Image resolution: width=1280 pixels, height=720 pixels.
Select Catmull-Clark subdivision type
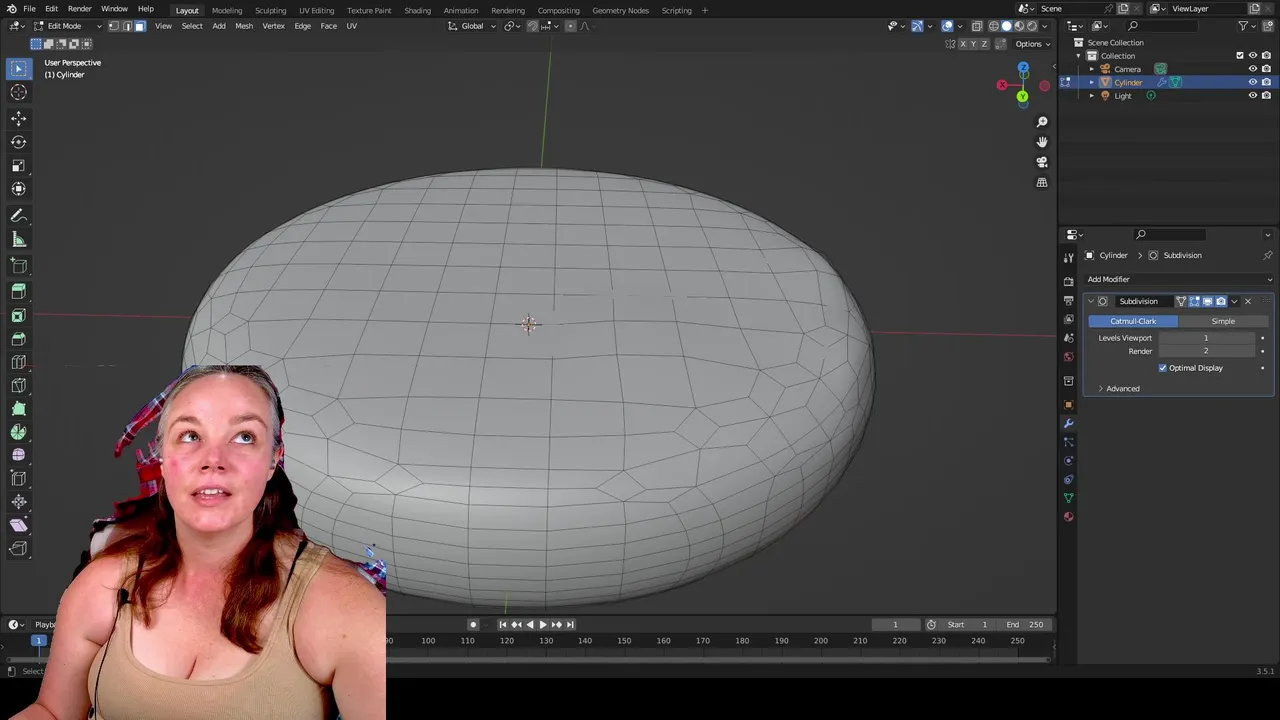click(1133, 321)
